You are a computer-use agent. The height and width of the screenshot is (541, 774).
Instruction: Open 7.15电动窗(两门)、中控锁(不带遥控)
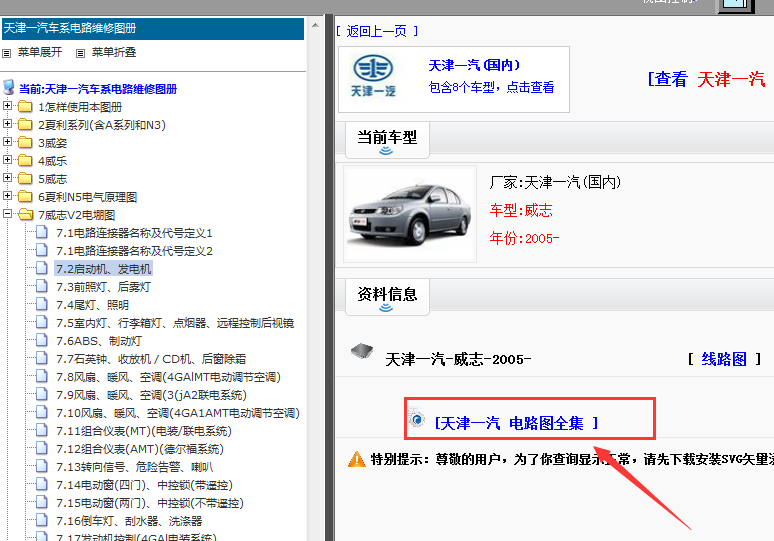pyautogui.click(x=150, y=503)
